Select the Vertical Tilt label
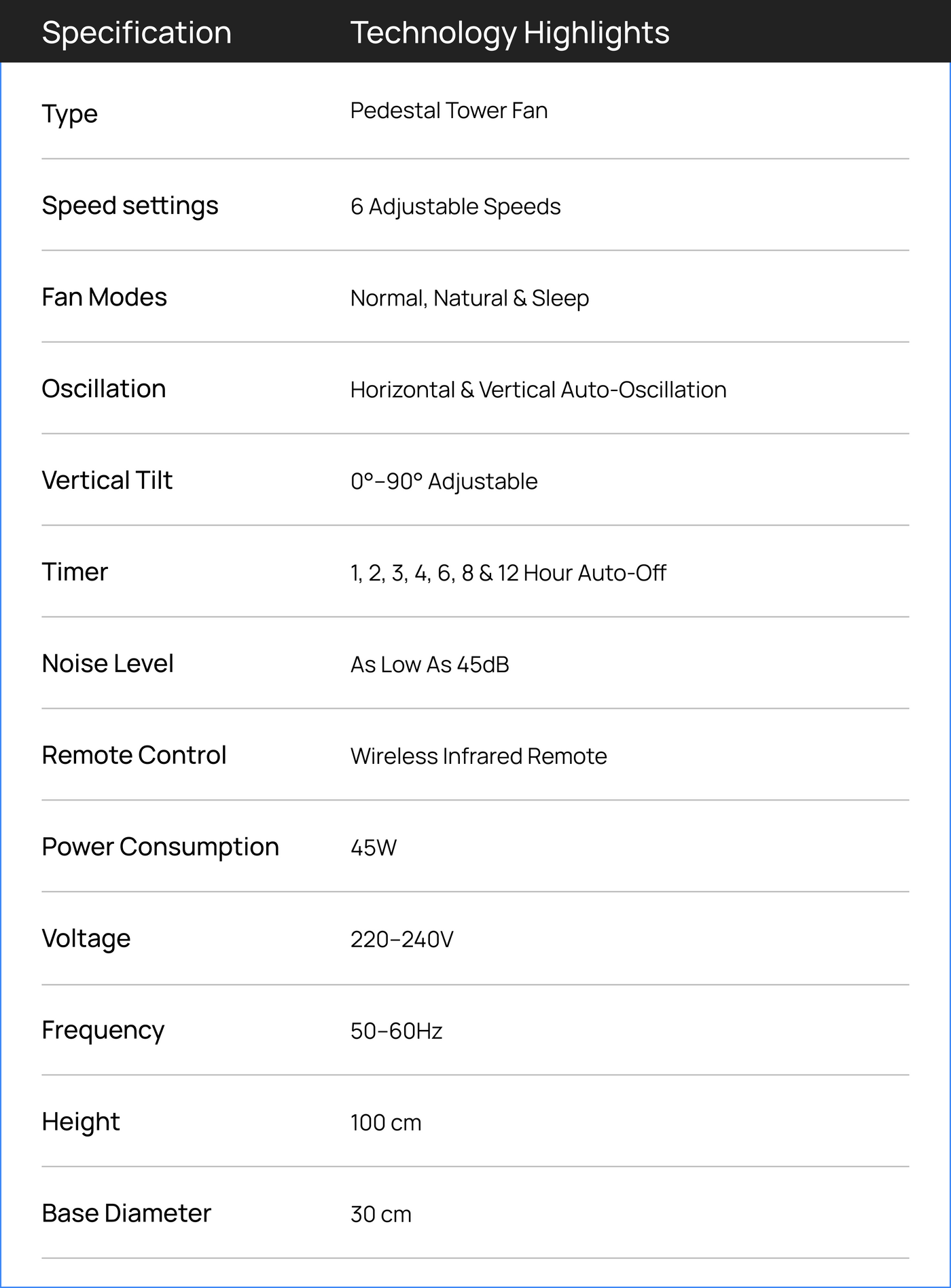 click(107, 480)
